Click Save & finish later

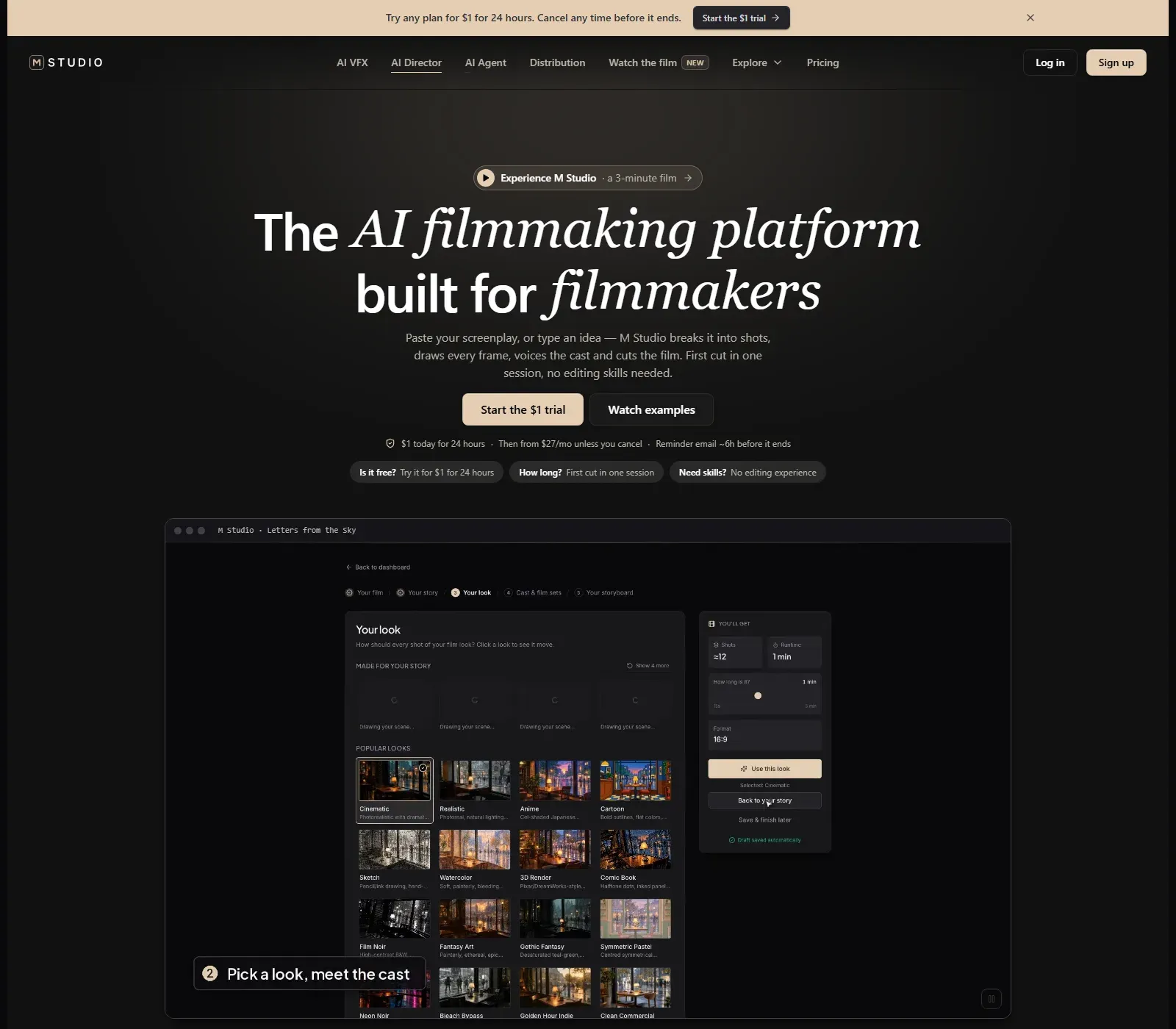764,820
